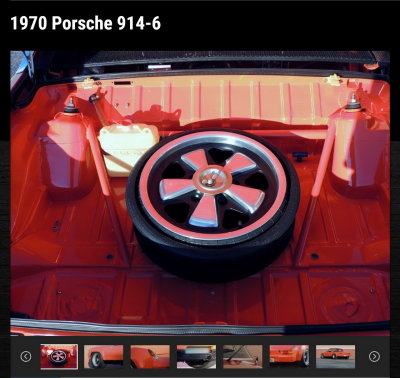
Task: Open the underside exhaust thumbnail
Action: tap(196, 357)
